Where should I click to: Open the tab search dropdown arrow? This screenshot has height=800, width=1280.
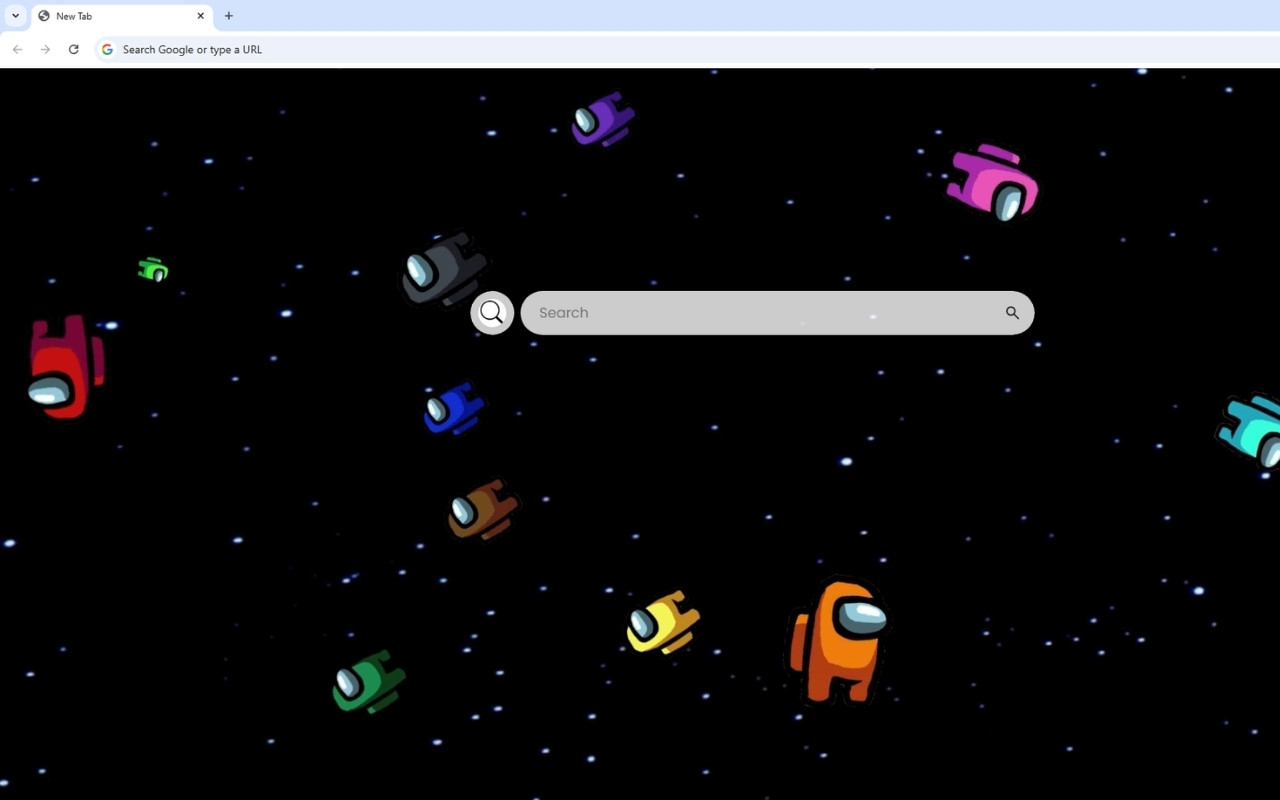[x=15, y=16]
